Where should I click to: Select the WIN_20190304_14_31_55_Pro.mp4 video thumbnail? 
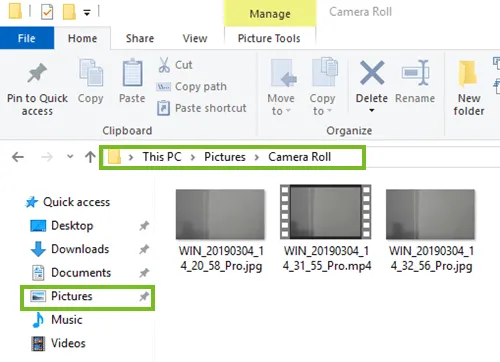click(326, 212)
